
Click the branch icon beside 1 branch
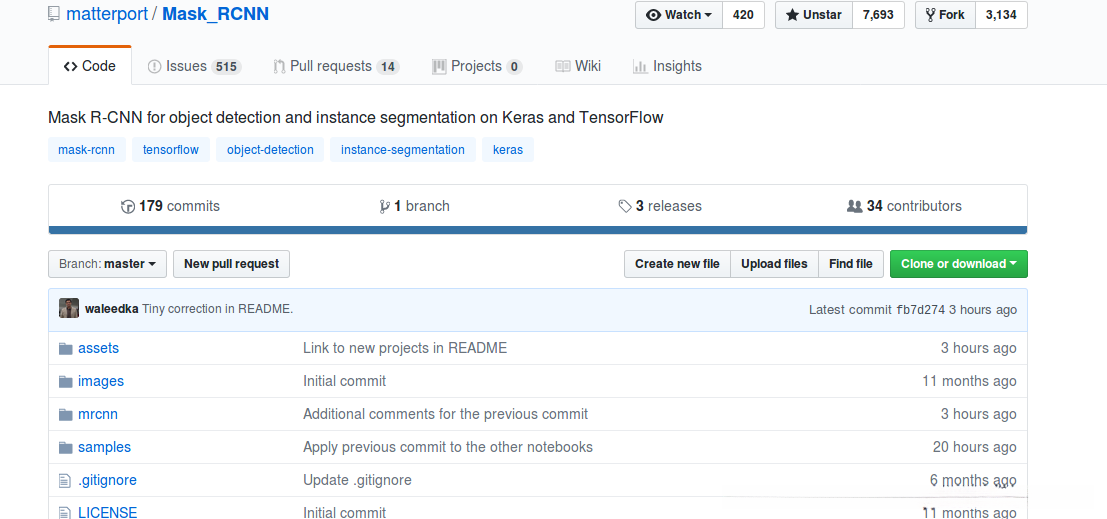[384, 207]
